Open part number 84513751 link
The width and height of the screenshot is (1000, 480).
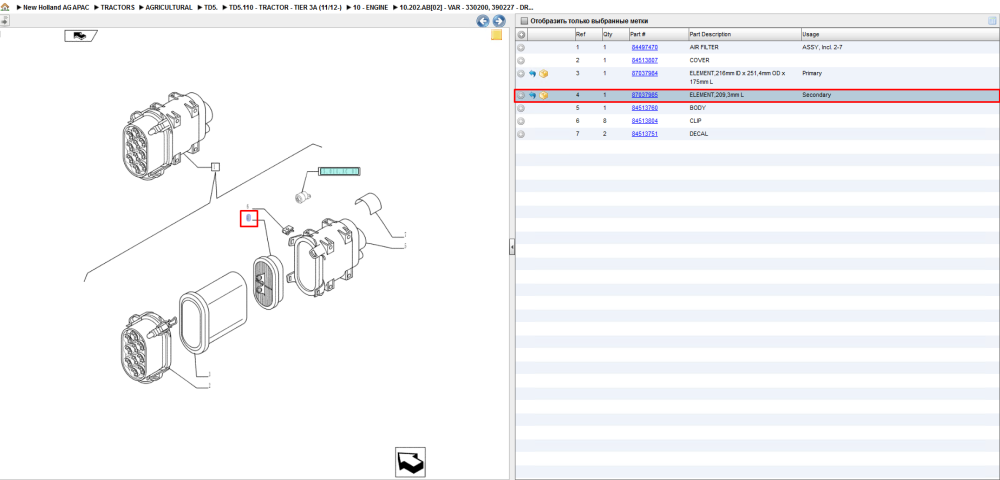pos(645,135)
